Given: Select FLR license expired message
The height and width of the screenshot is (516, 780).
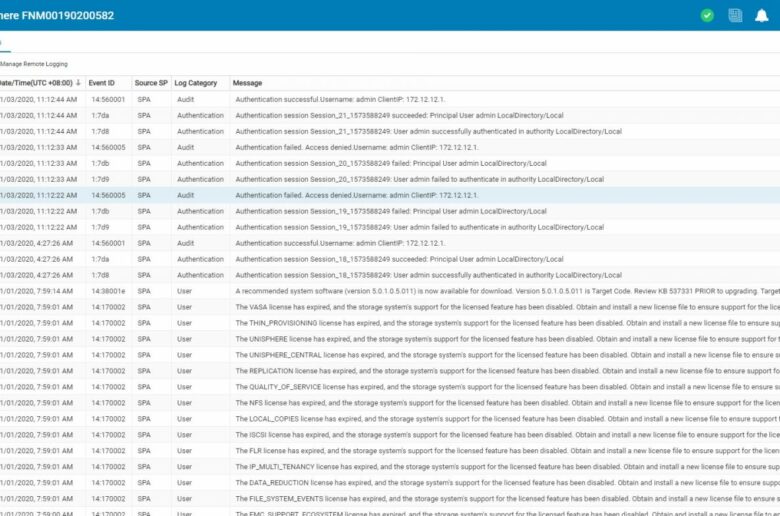Looking at the screenshot, I should 507,451.
